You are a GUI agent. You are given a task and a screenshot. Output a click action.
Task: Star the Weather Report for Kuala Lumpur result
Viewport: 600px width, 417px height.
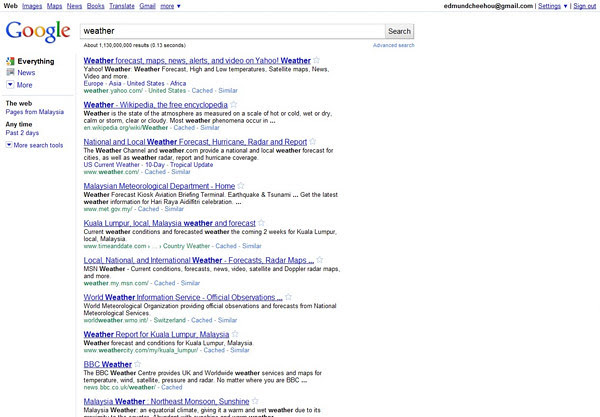(x=235, y=334)
